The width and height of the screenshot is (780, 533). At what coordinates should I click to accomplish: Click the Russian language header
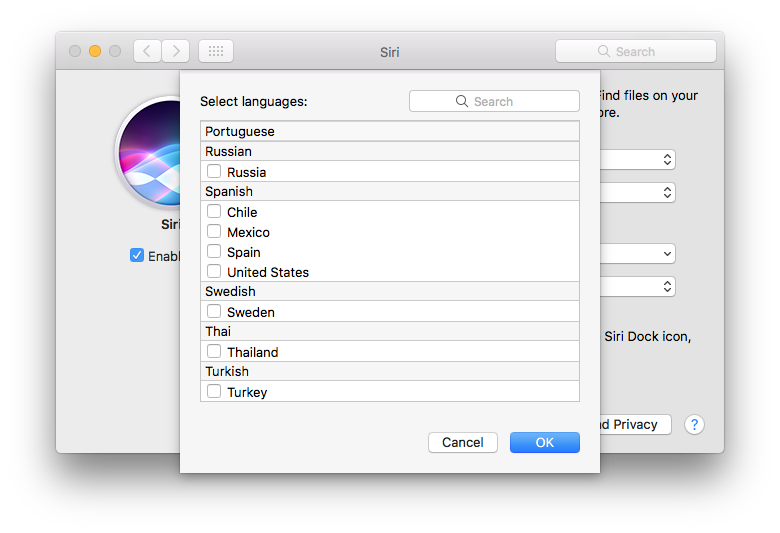pyautogui.click(x=390, y=151)
